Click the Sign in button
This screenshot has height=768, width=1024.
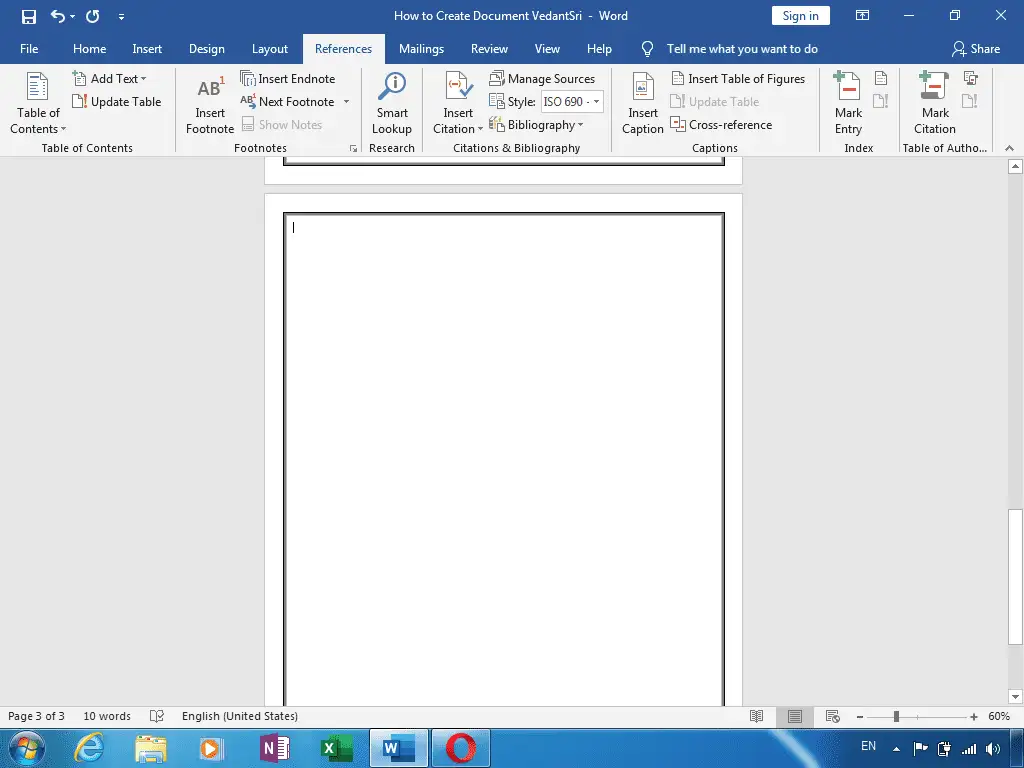801,16
